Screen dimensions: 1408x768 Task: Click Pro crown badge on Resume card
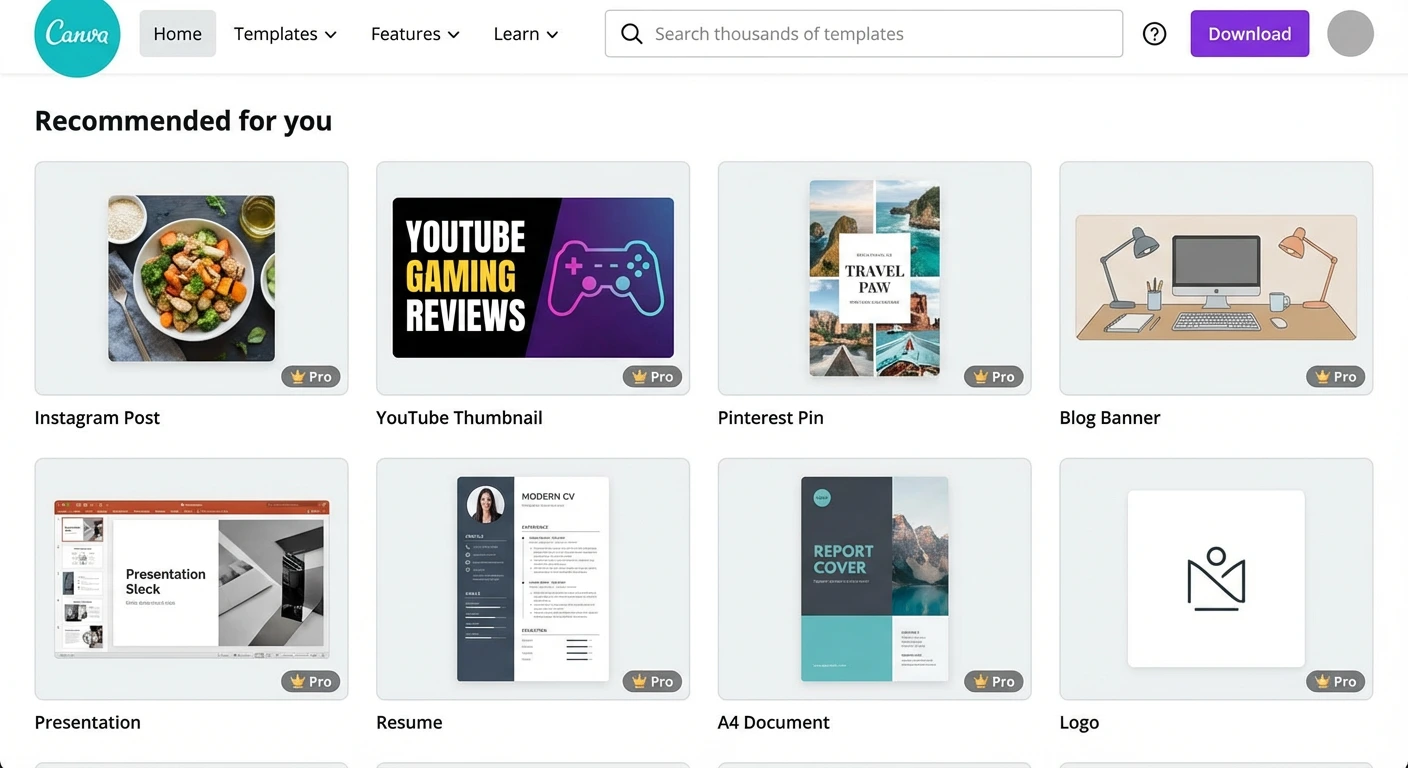point(652,682)
